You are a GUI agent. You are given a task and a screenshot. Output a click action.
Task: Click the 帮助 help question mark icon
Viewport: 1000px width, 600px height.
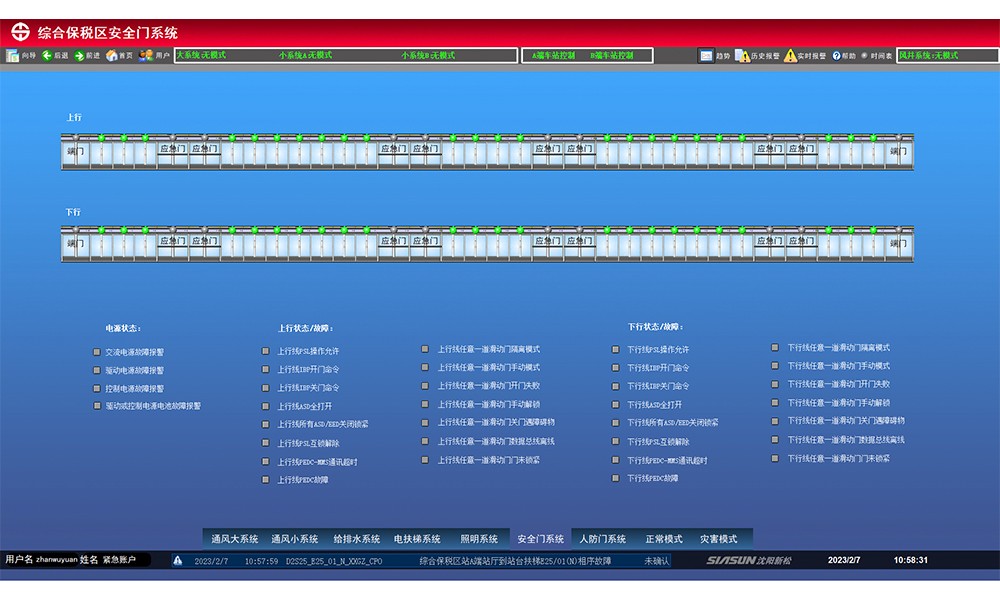pyautogui.click(x=836, y=56)
